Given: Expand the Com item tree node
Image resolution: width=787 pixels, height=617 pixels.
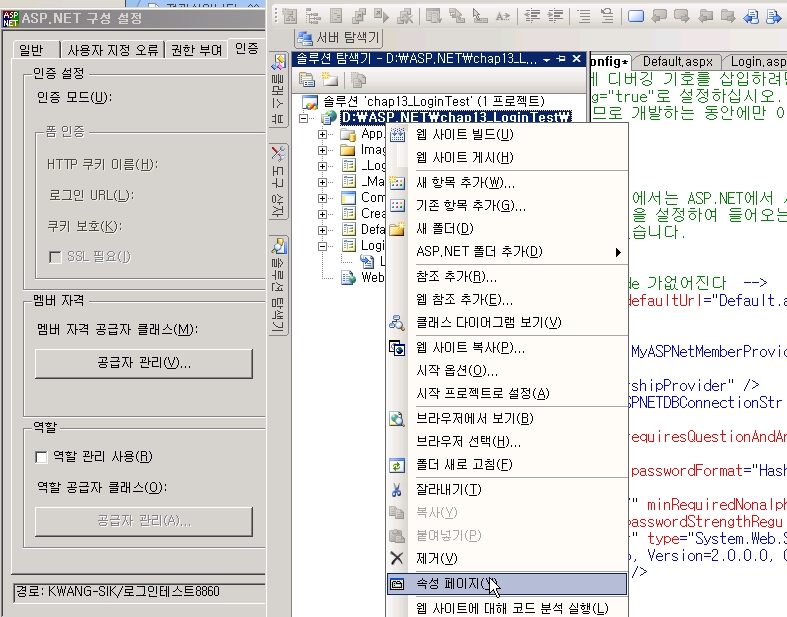Looking at the screenshot, I should tap(322, 198).
